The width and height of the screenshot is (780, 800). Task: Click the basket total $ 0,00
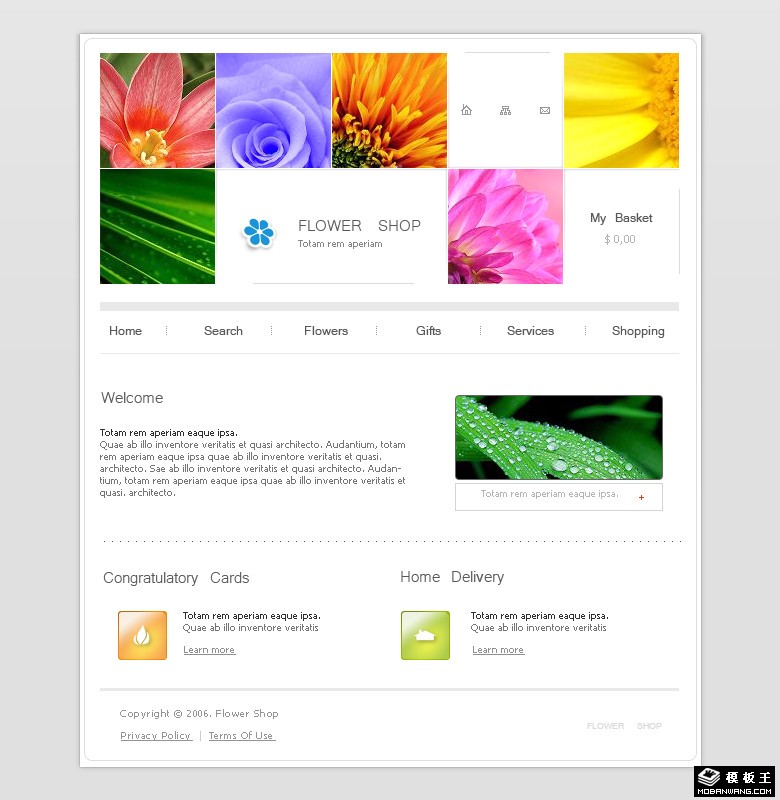coord(620,239)
